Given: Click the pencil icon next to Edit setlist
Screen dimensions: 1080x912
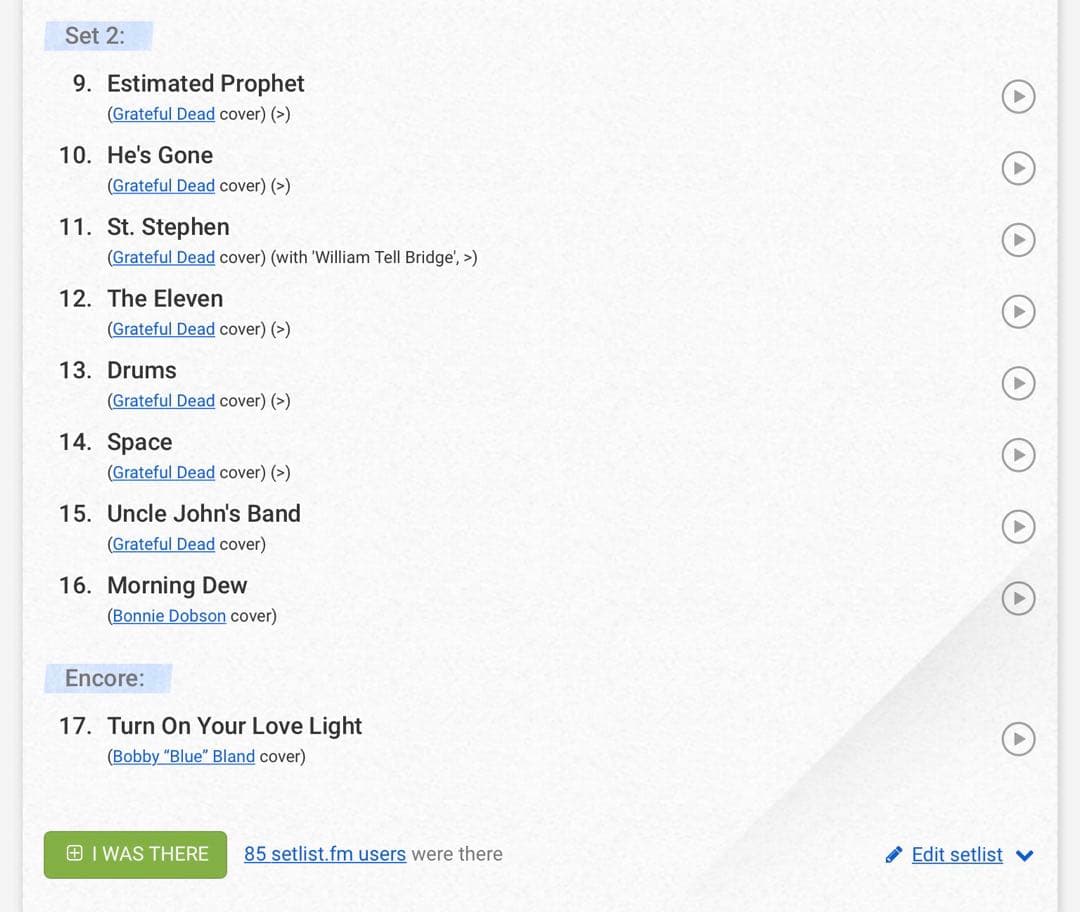Looking at the screenshot, I should 893,855.
